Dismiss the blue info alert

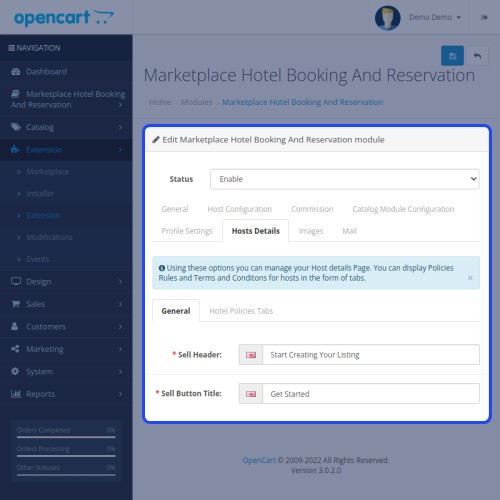[x=470, y=278]
